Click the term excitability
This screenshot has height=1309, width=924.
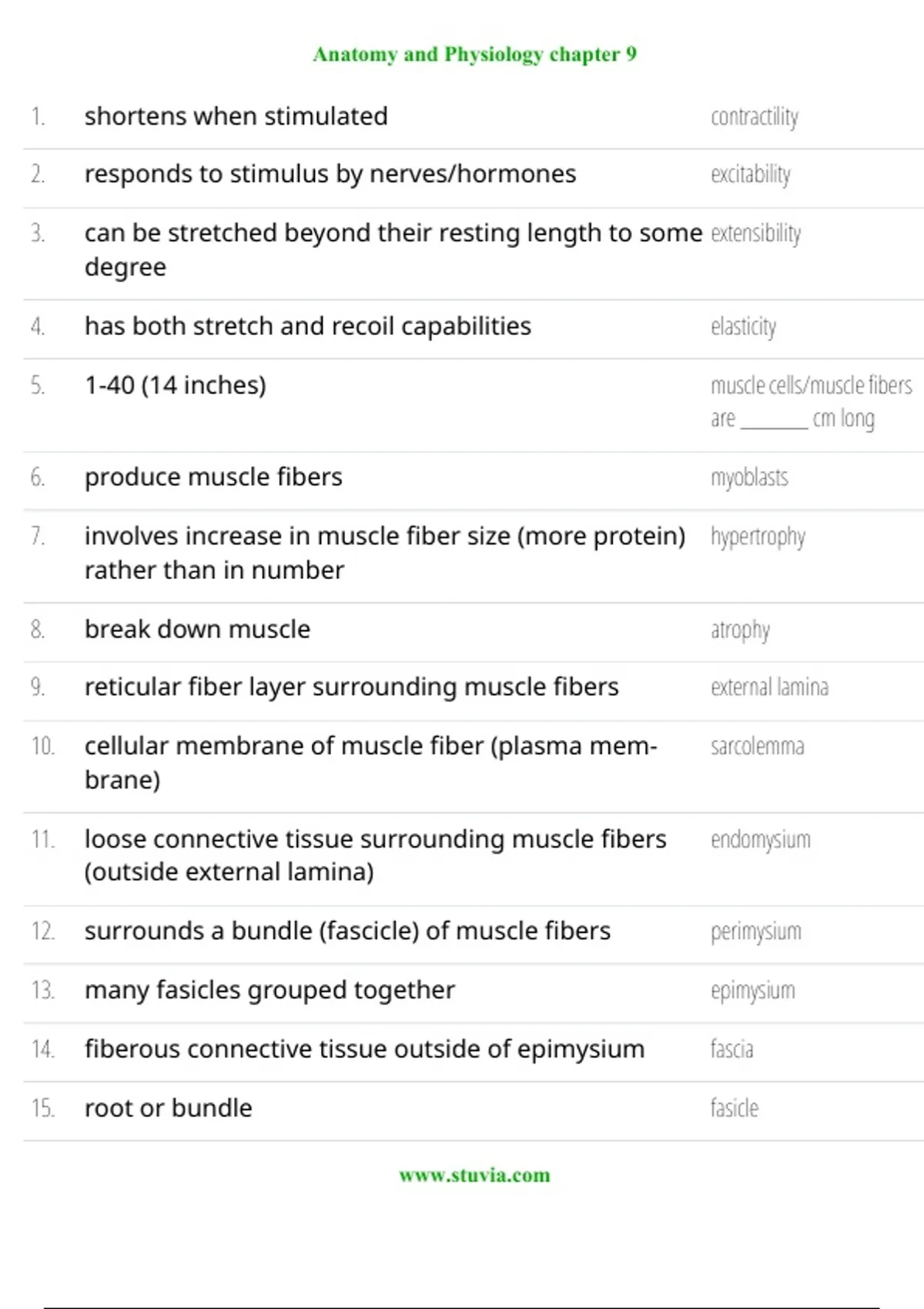tap(751, 175)
